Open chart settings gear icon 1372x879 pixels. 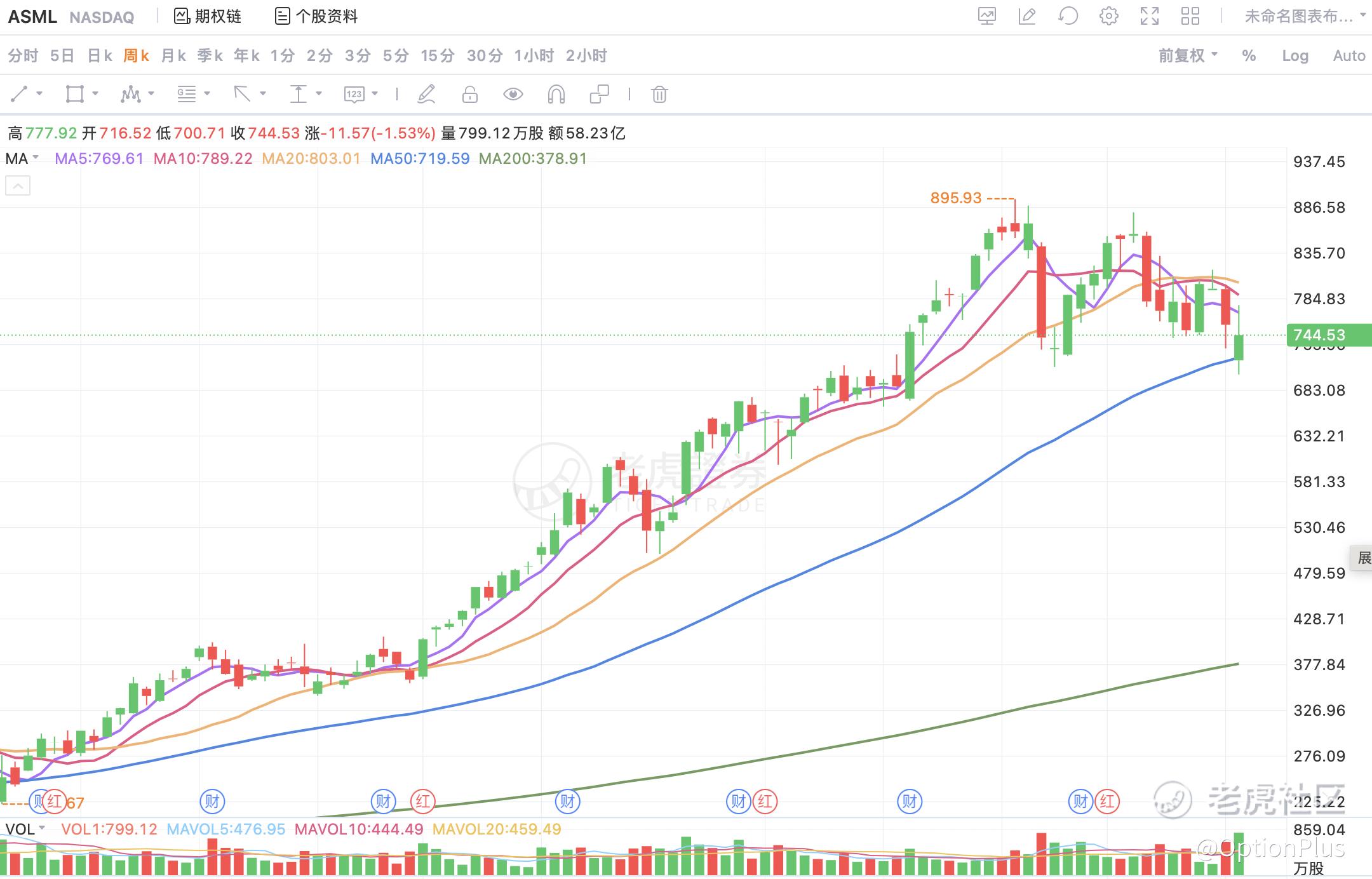click(x=1109, y=17)
